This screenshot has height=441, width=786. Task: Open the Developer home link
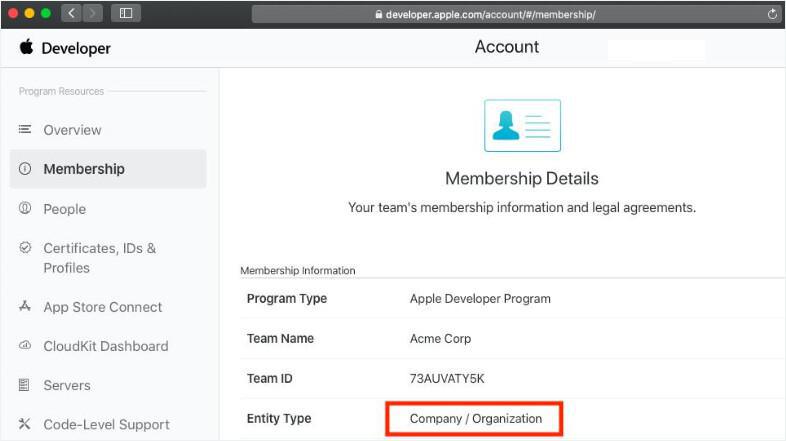pos(76,48)
